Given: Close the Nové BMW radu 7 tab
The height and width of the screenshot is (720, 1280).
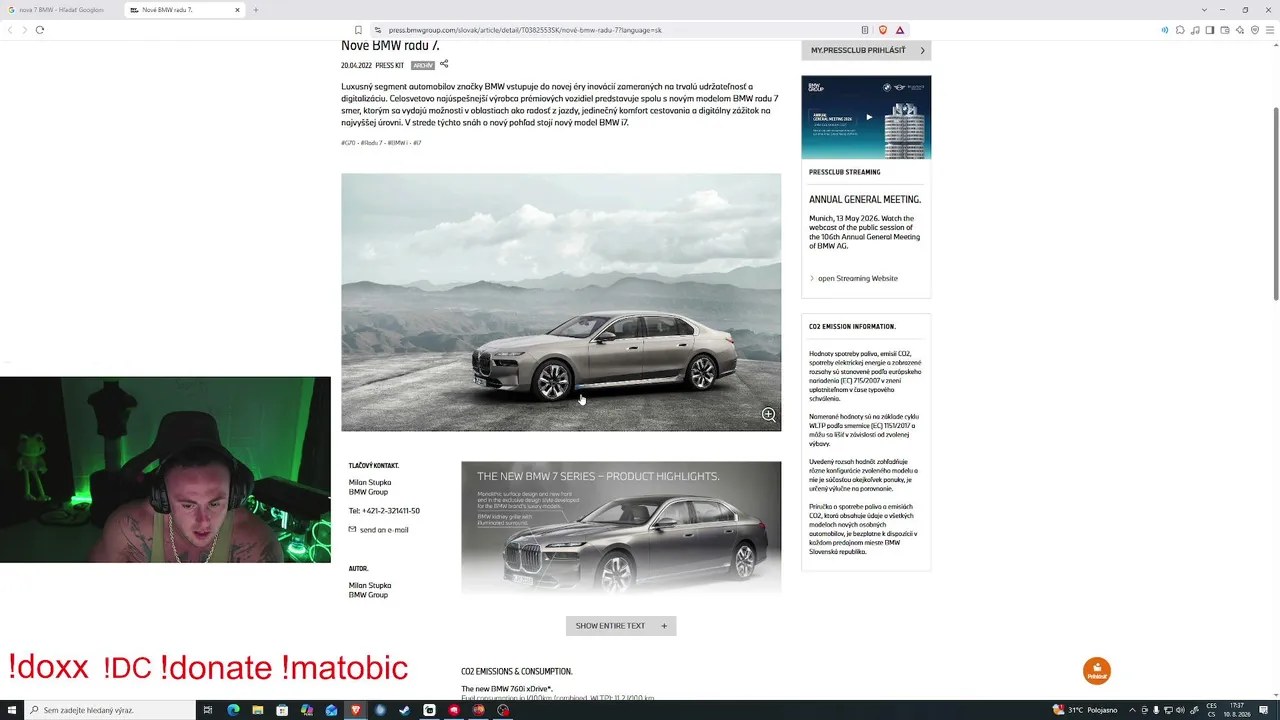Looking at the screenshot, I should pyautogui.click(x=237, y=10).
